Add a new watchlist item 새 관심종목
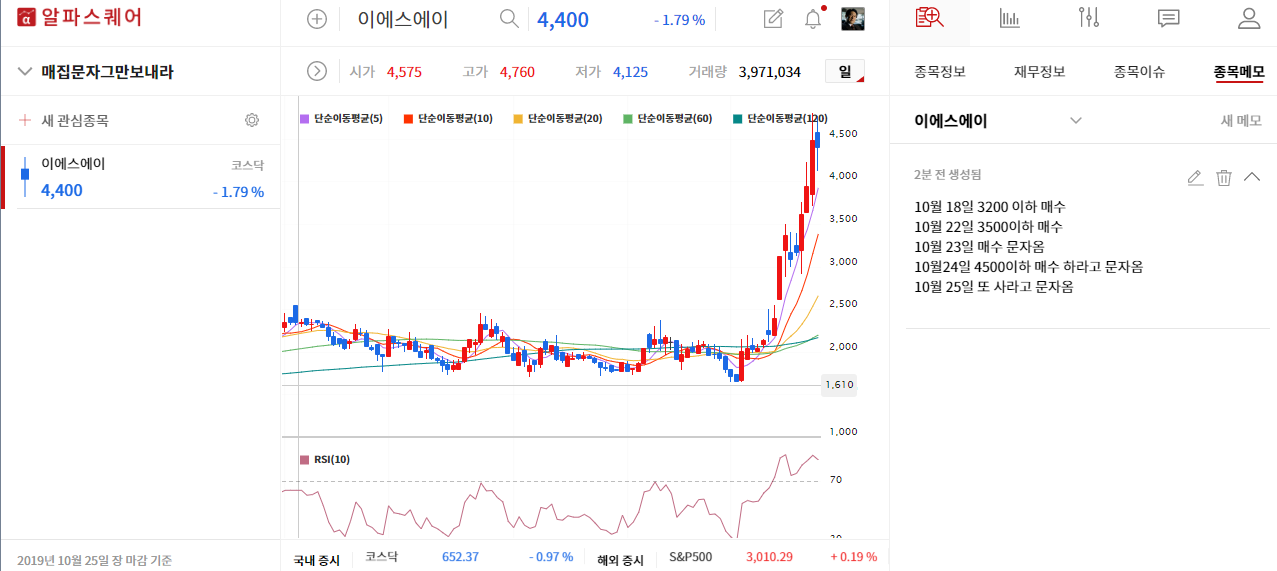1277x571 pixels. point(64,120)
